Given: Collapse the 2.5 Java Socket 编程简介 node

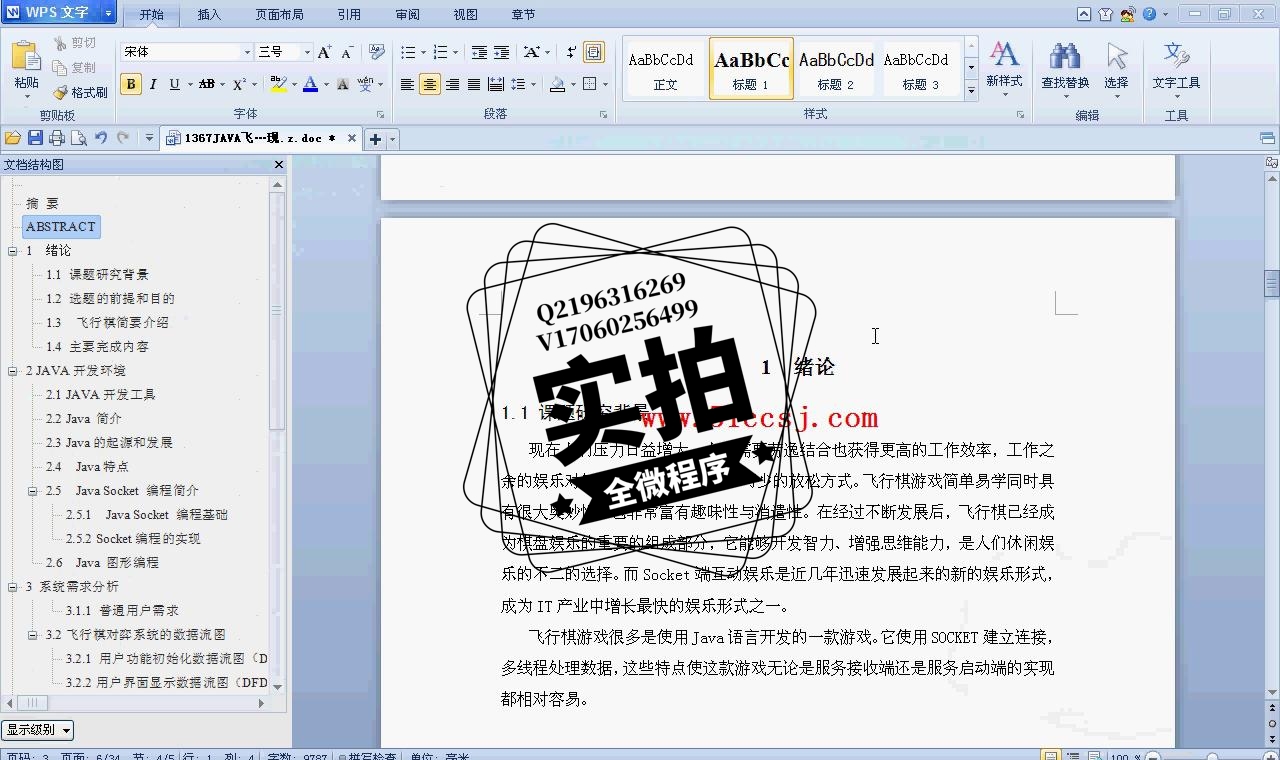Looking at the screenshot, I should (x=33, y=491).
